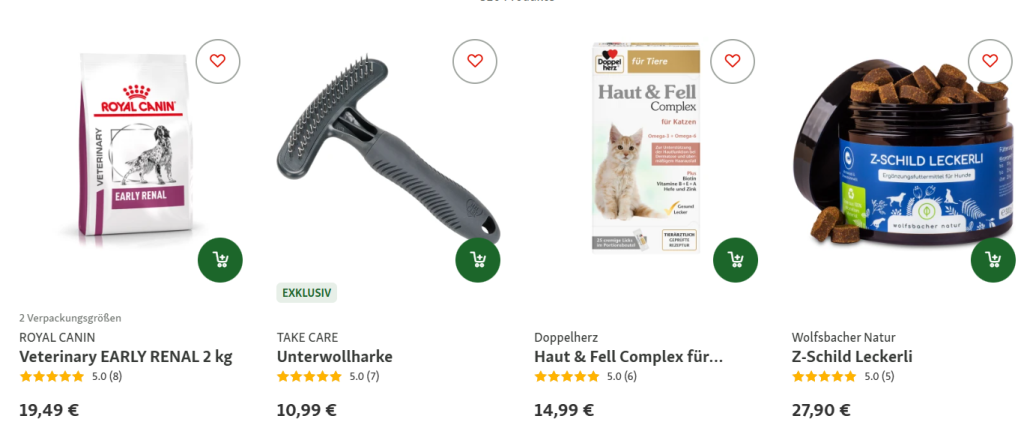Add Royal Canin Early Renal to cart
The width and height of the screenshot is (1024, 425).
(x=220, y=260)
